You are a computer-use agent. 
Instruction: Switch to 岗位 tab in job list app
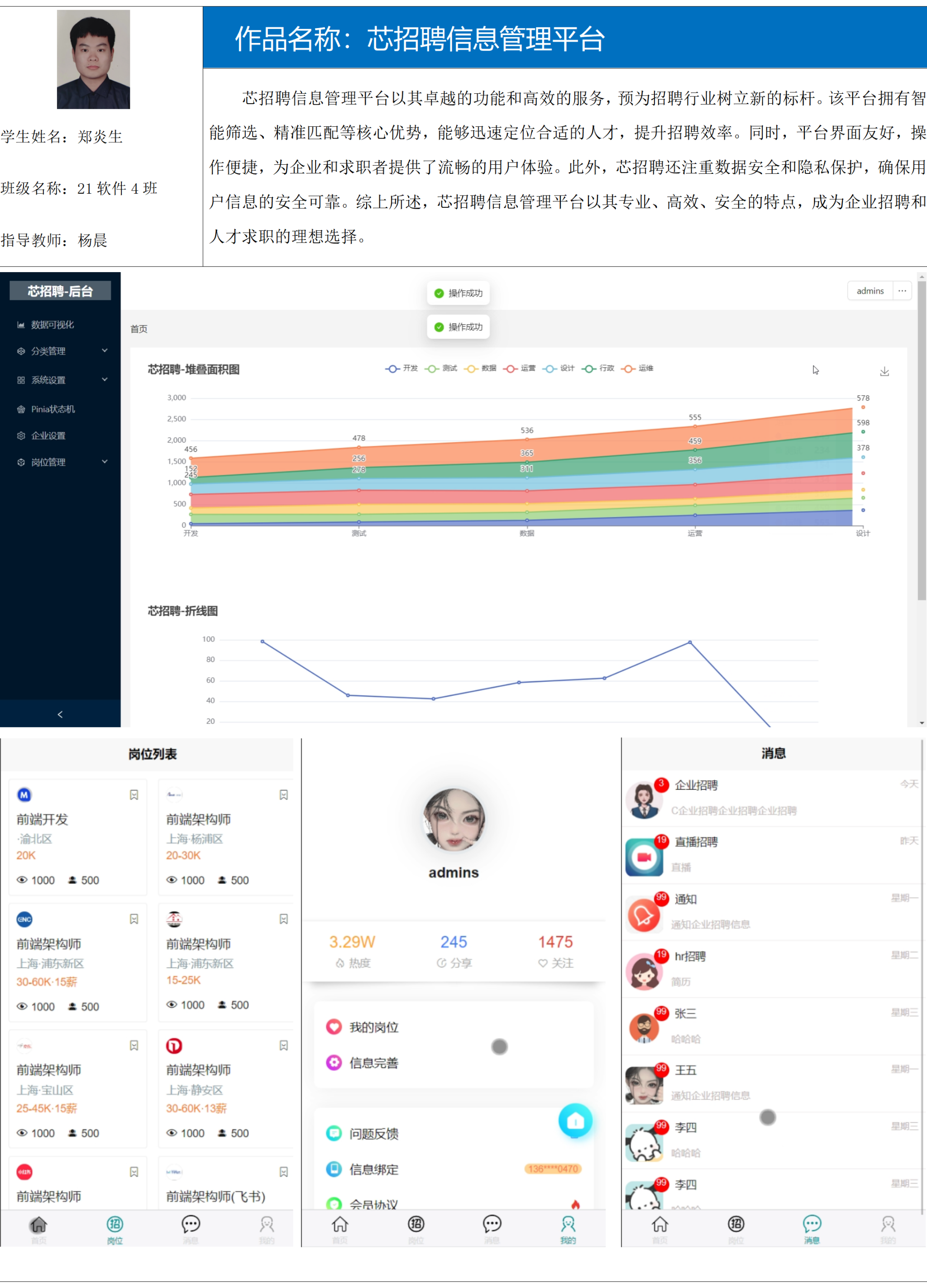tap(115, 1229)
